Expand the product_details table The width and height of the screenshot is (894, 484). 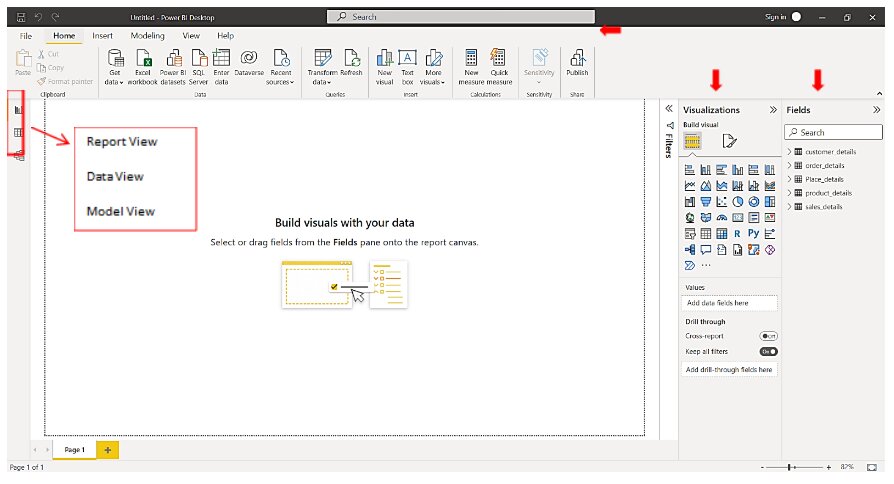click(789, 193)
